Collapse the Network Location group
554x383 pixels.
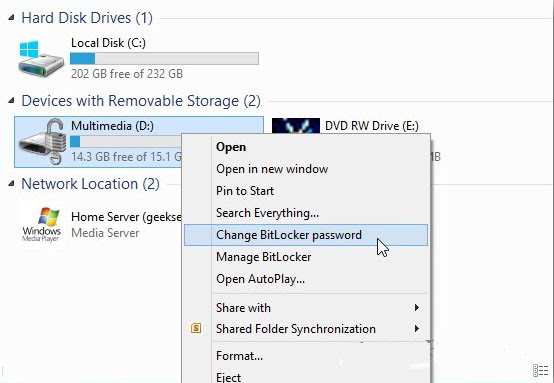pyautogui.click(x=11, y=183)
